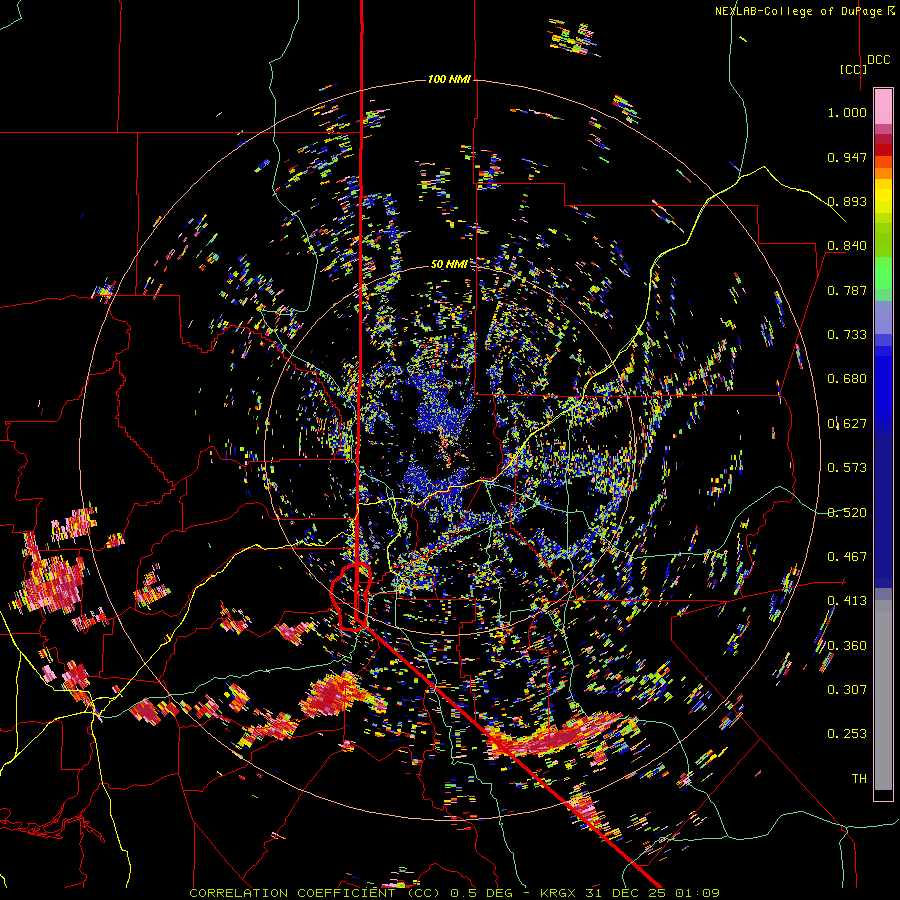The image size is (900, 900).
Task: Click the 50 NMI range ring label
Action: tap(449, 264)
